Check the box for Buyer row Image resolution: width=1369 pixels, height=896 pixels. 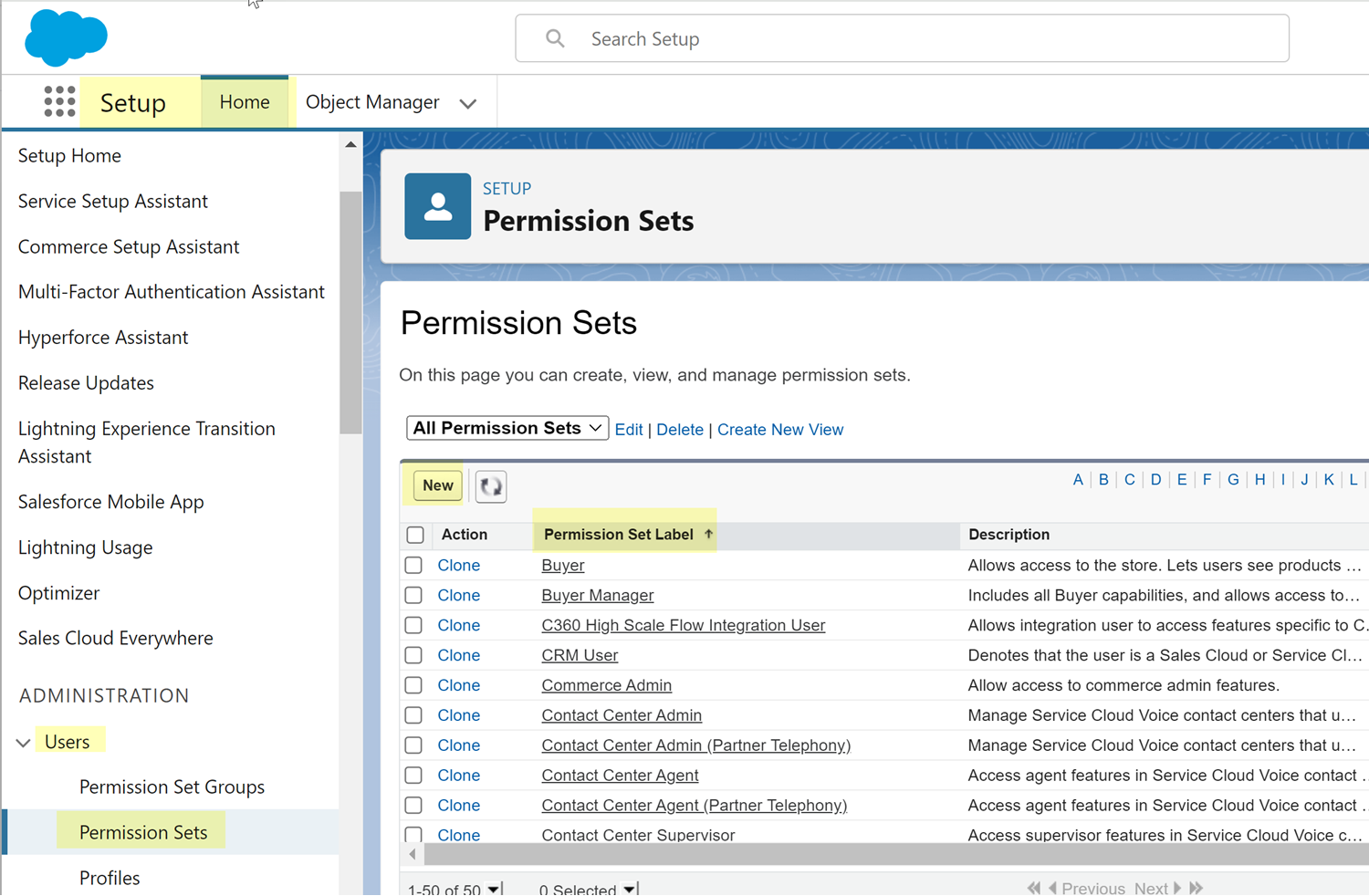click(413, 566)
